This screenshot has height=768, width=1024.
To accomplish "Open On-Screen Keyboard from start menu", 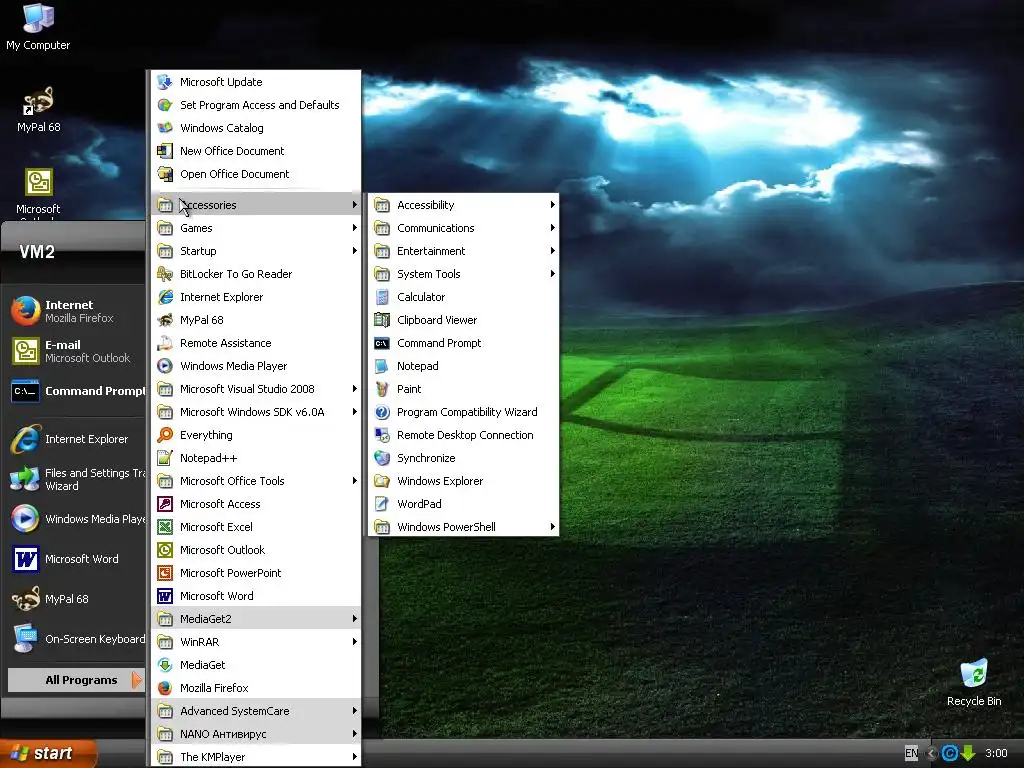I will tap(76, 639).
